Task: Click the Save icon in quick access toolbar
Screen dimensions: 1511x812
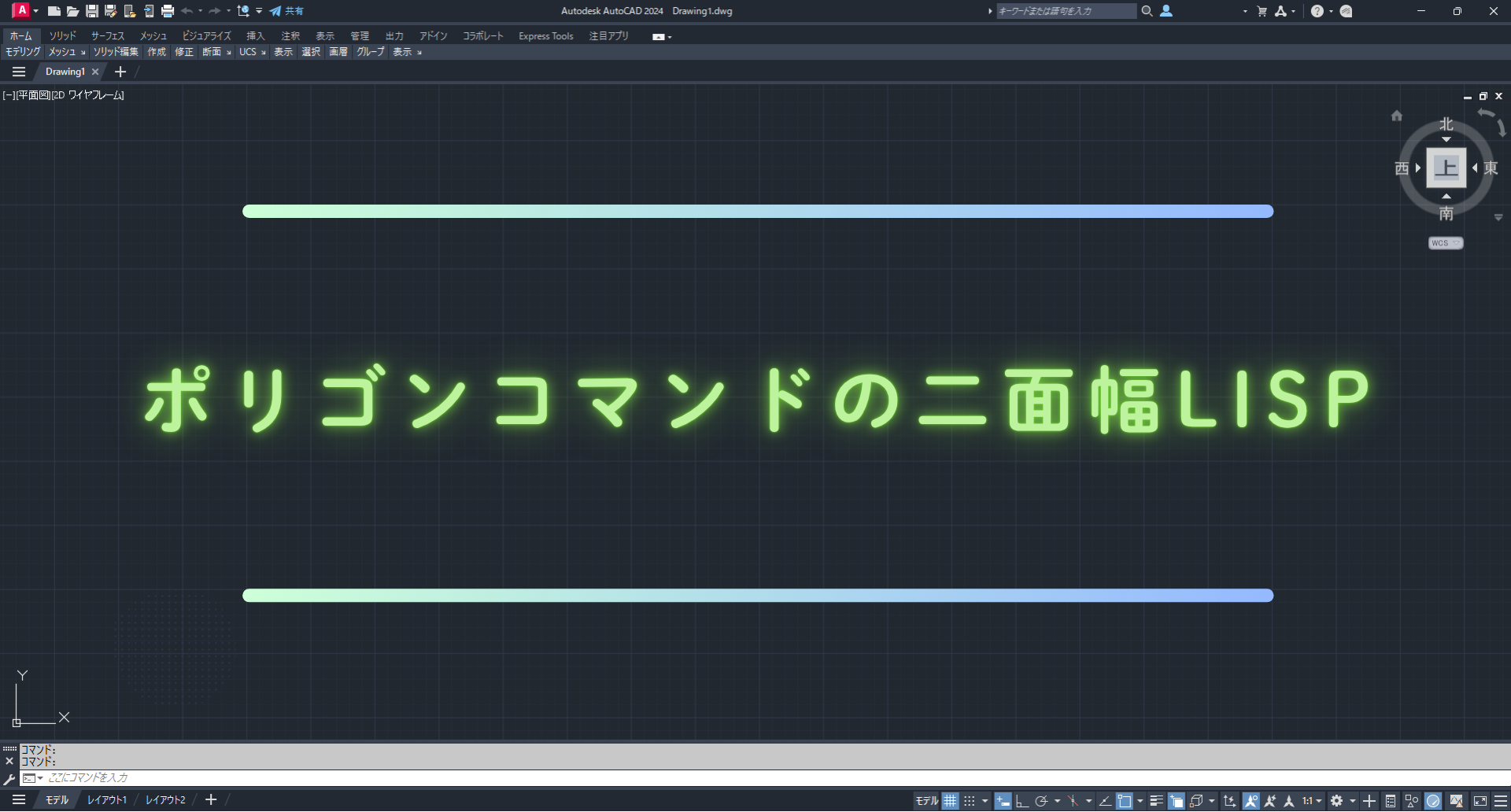Action: (x=92, y=11)
